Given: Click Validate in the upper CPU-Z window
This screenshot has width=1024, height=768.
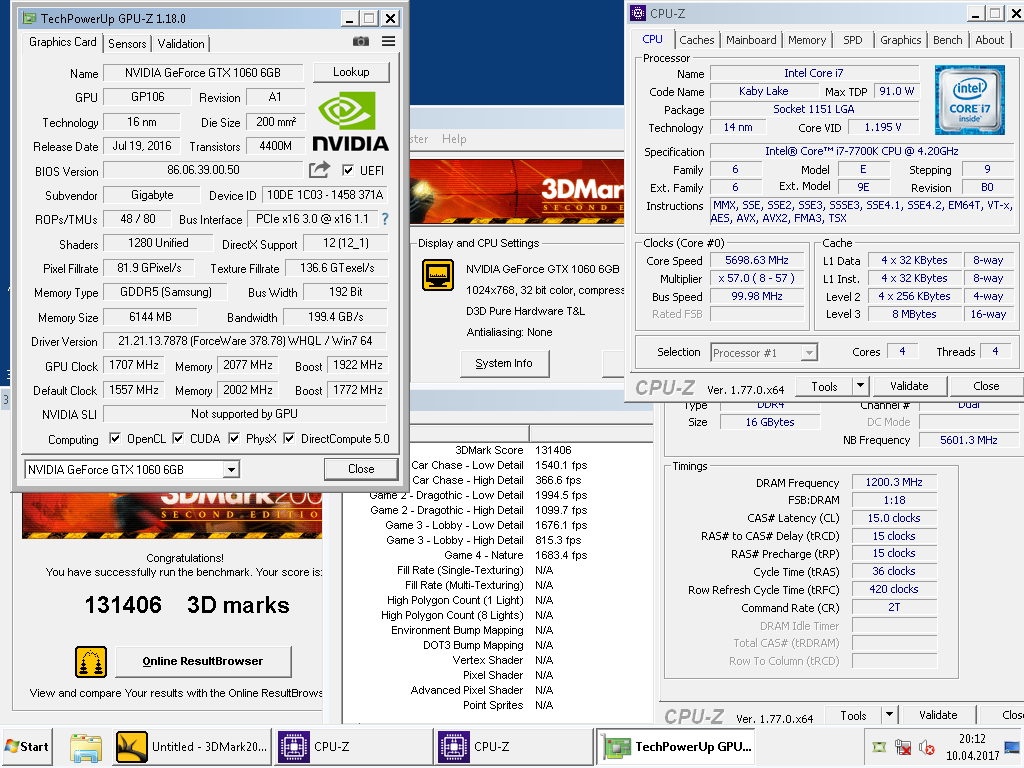Looking at the screenshot, I should tap(908, 386).
